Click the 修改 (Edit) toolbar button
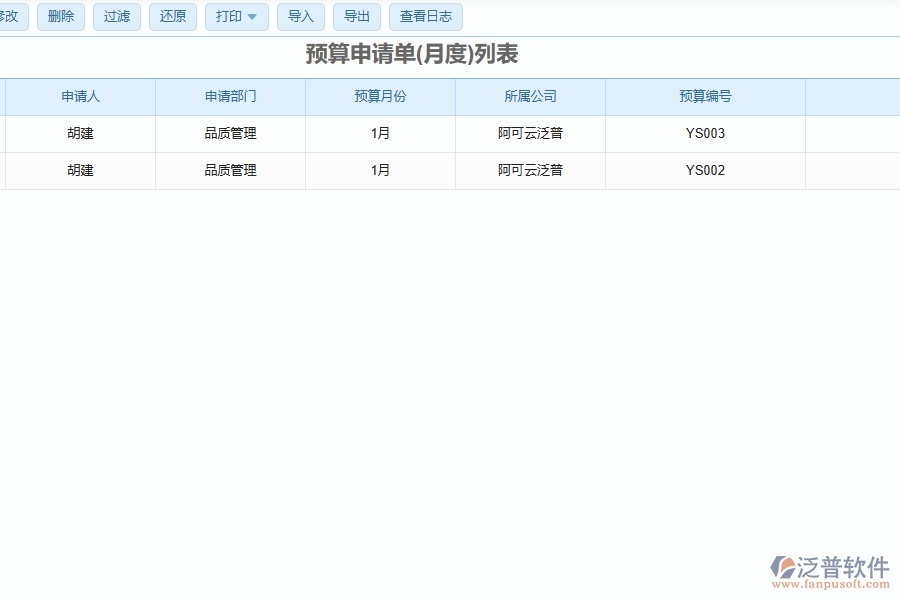This screenshot has height=600, width=900. (x=10, y=16)
